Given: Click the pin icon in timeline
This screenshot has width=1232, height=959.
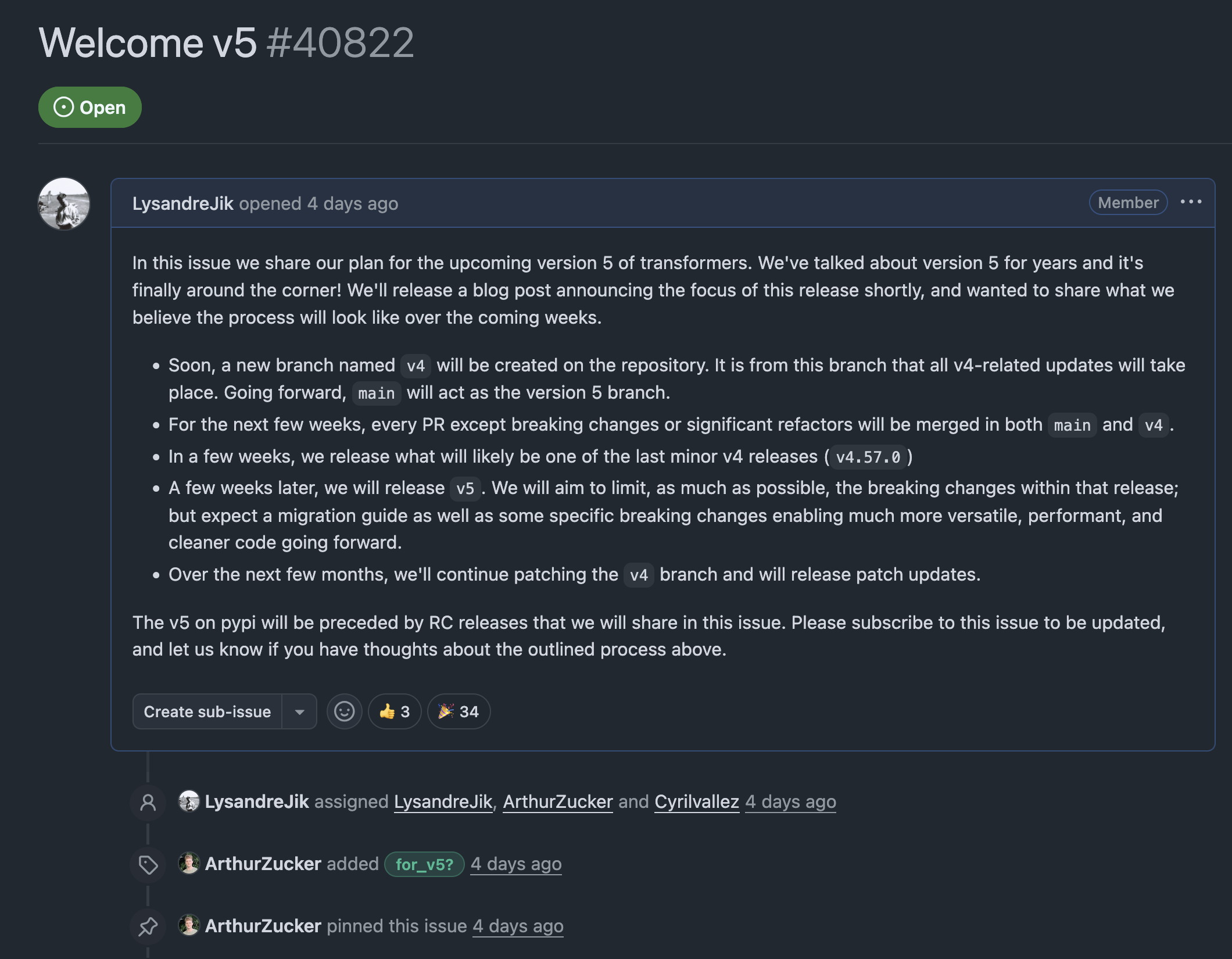Looking at the screenshot, I should tap(148, 926).
